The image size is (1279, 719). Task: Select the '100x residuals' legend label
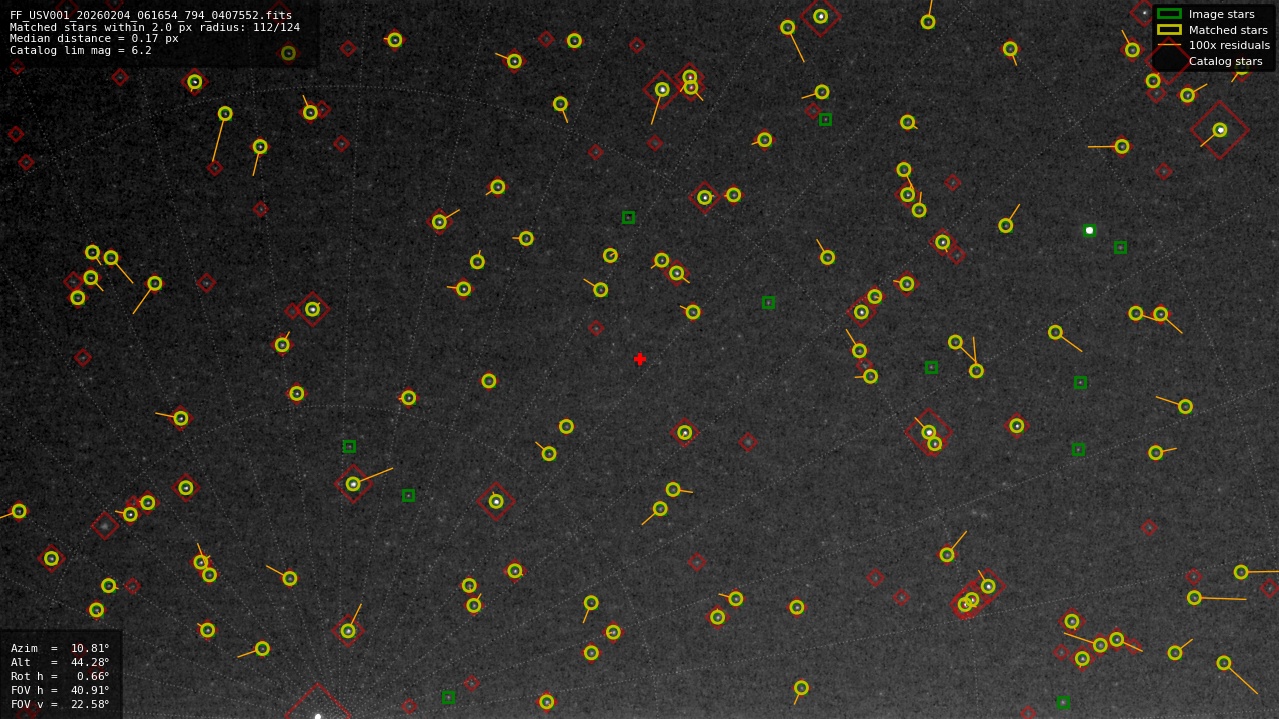1229,45
